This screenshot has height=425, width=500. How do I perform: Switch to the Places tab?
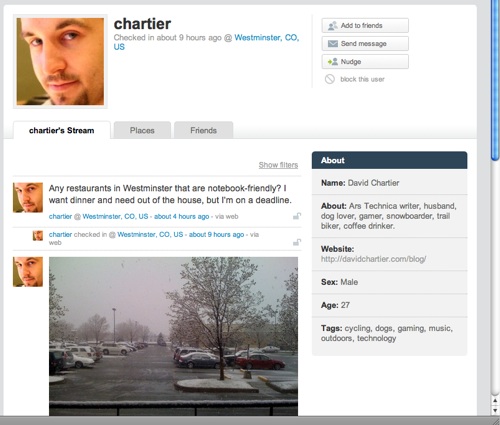pos(142,130)
